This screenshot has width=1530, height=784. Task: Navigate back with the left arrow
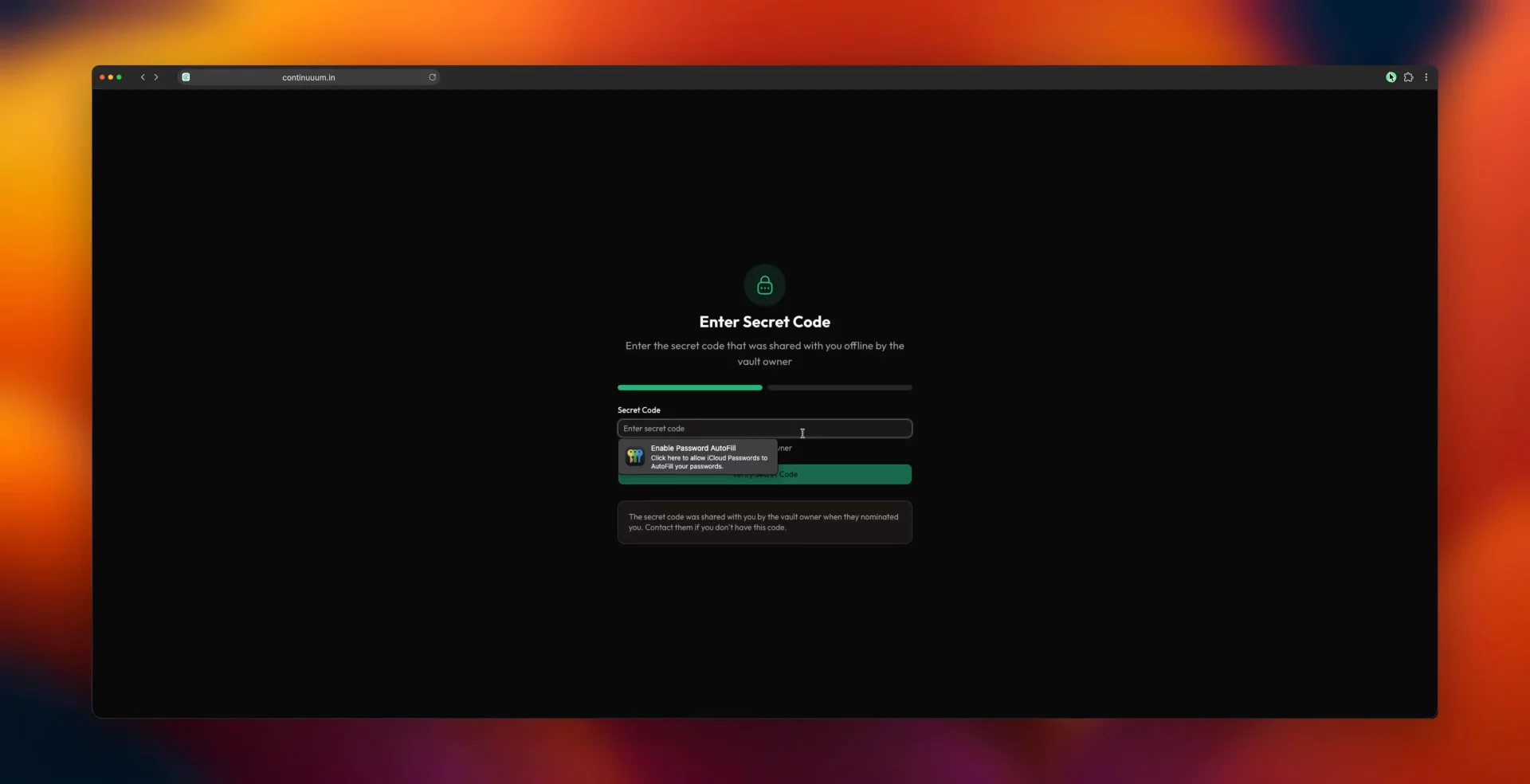point(142,77)
